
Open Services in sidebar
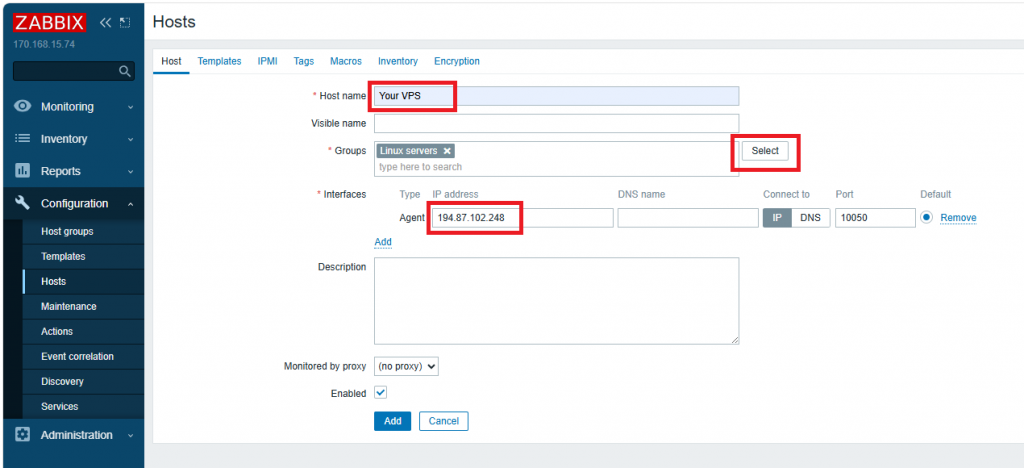click(x=83, y=406)
